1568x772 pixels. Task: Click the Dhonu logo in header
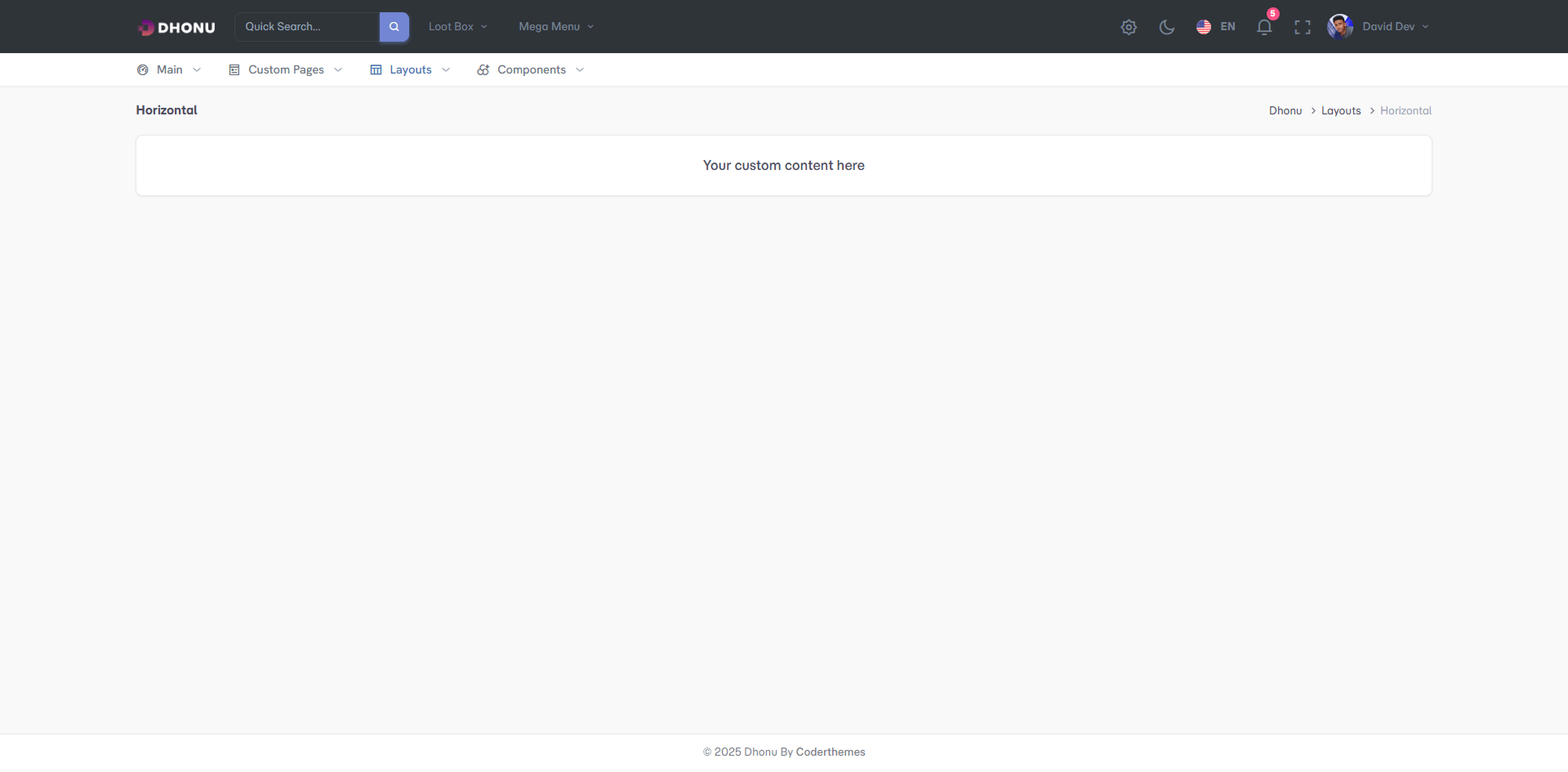(x=176, y=27)
